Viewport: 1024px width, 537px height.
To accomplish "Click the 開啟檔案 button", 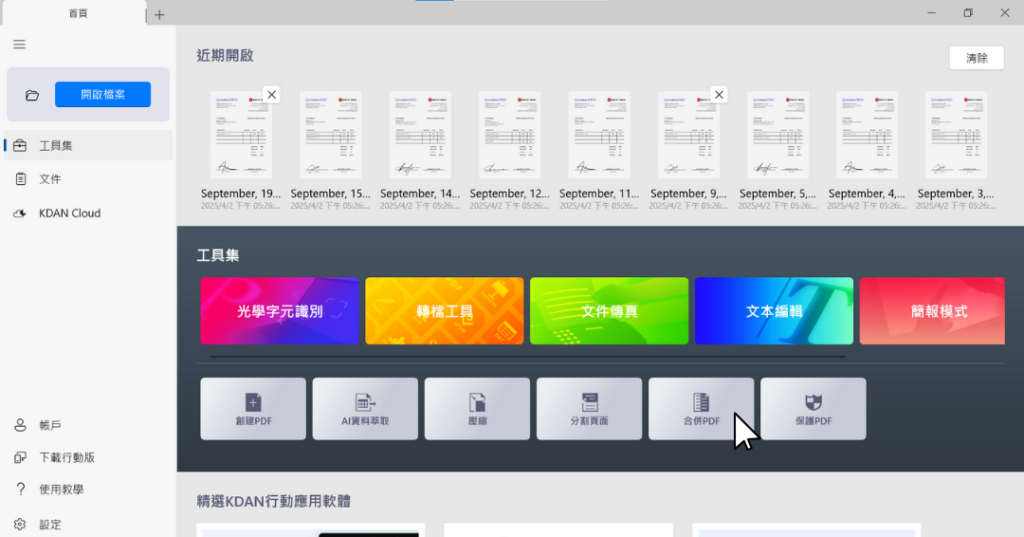I will (x=103, y=95).
